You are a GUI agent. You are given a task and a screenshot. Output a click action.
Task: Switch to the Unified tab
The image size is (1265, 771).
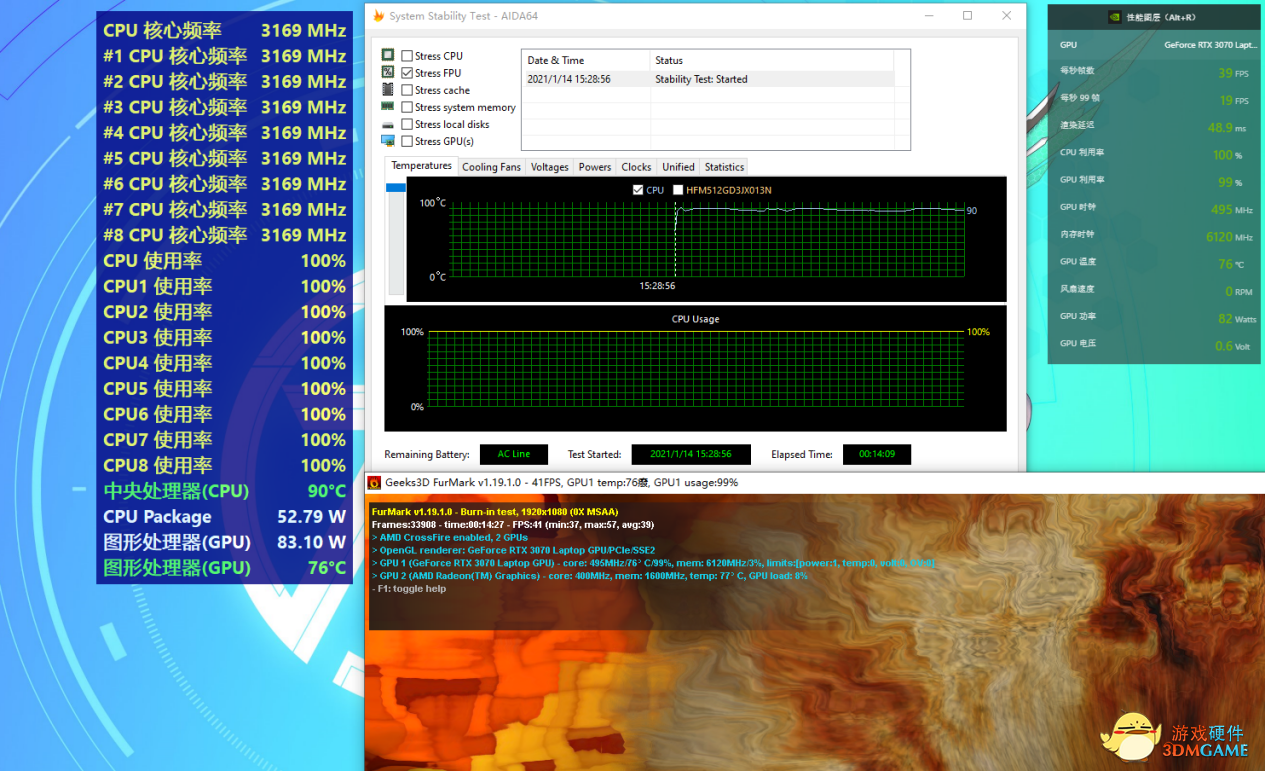(678, 167)
